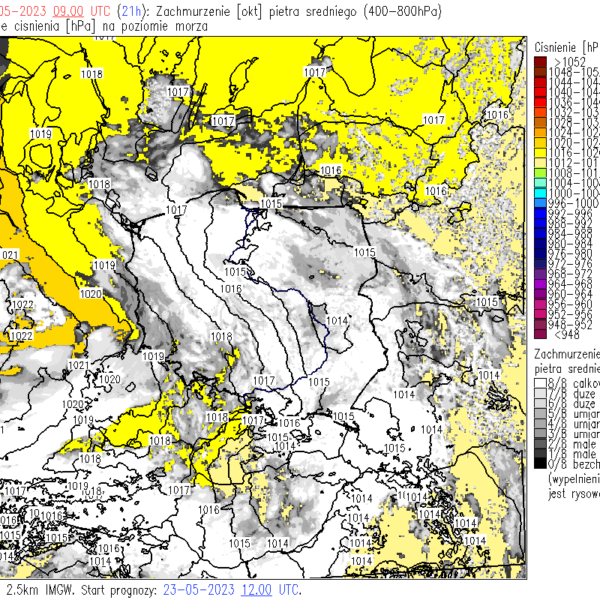Click the 1024-1028 orange pressure swatch
The image size is (600, 600).
pos(540,132)
